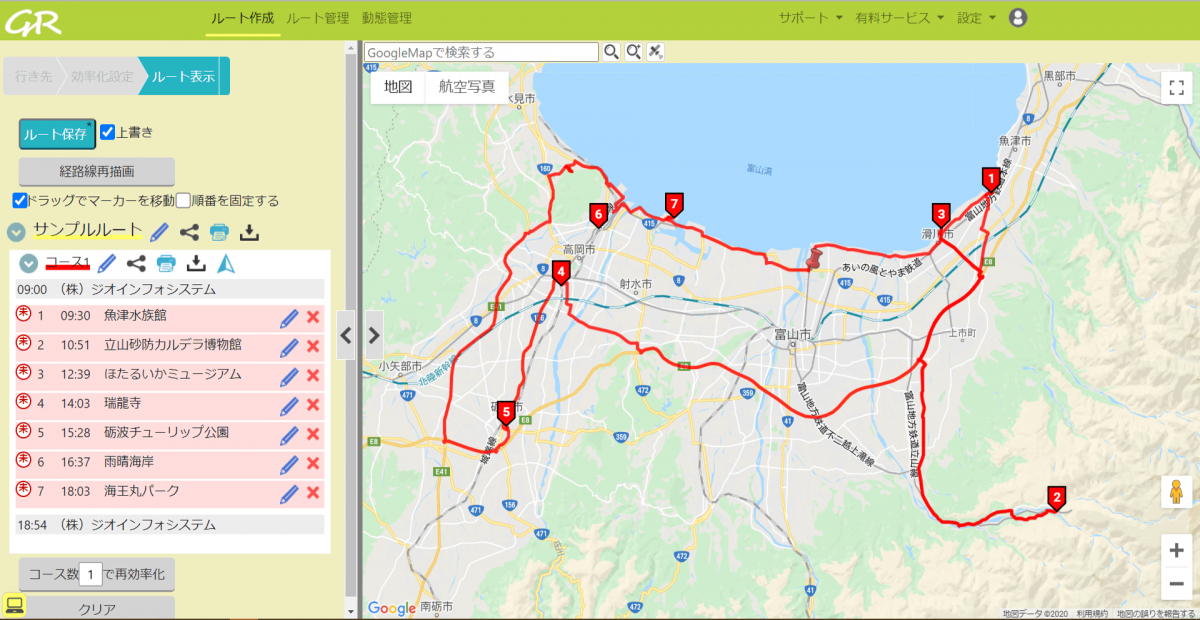The image size is (1200, 620).
Task: Click the edit pencil next to サンプルルート
Action: [x=159, y=232]
